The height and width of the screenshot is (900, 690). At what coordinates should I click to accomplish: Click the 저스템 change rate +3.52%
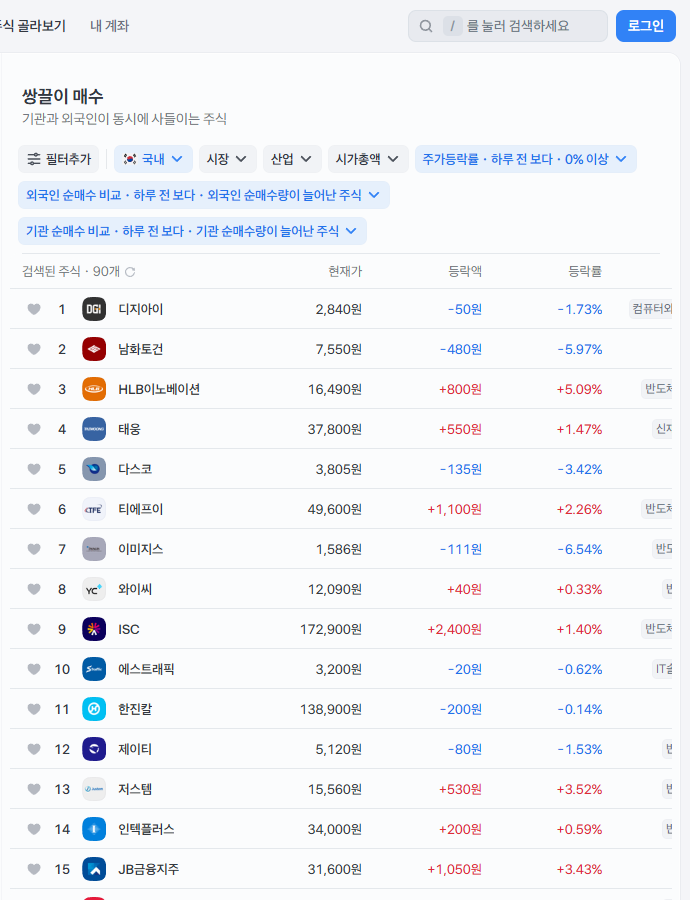(579, 790)
